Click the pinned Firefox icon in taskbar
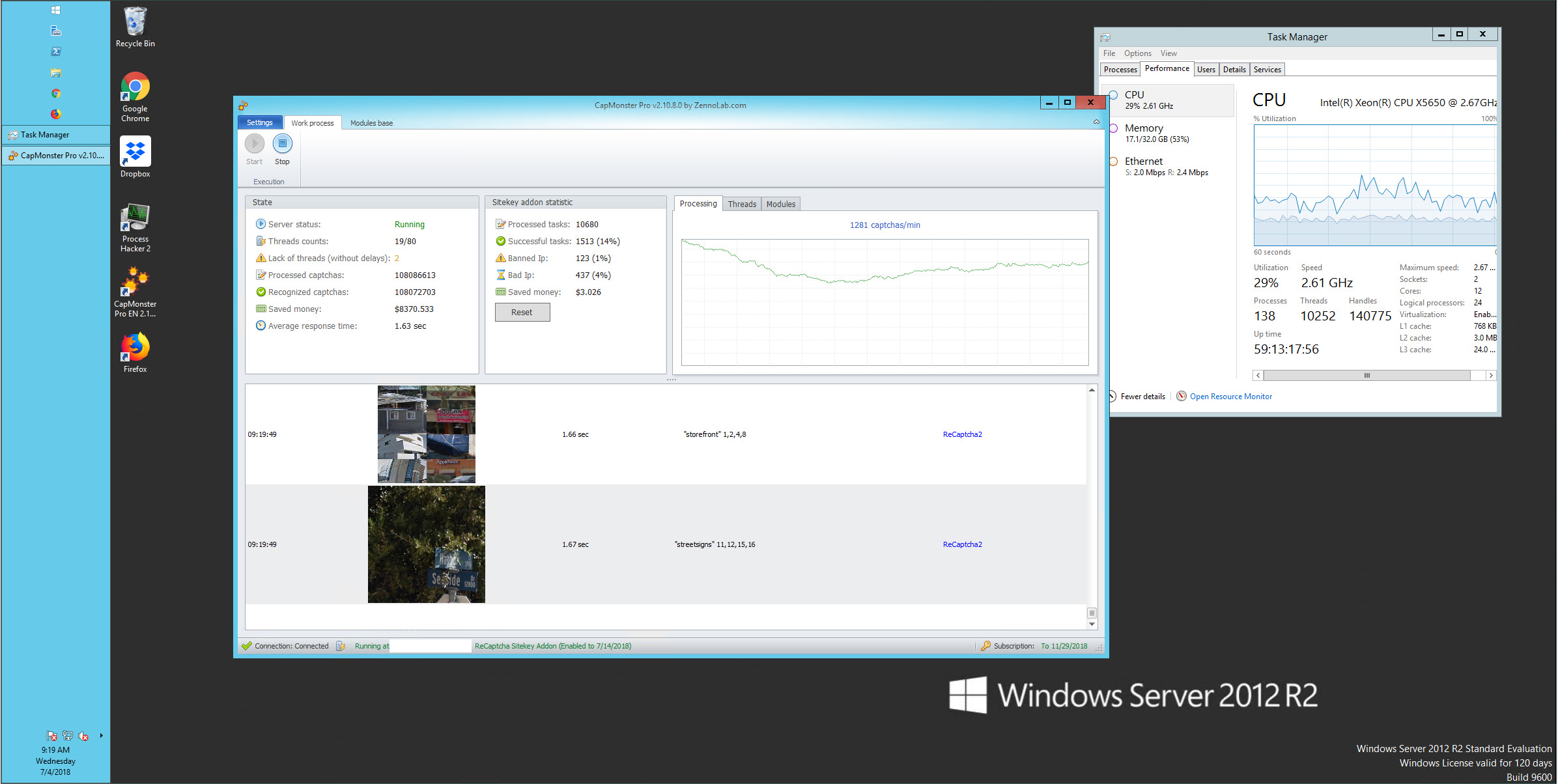 pos(55,114)
